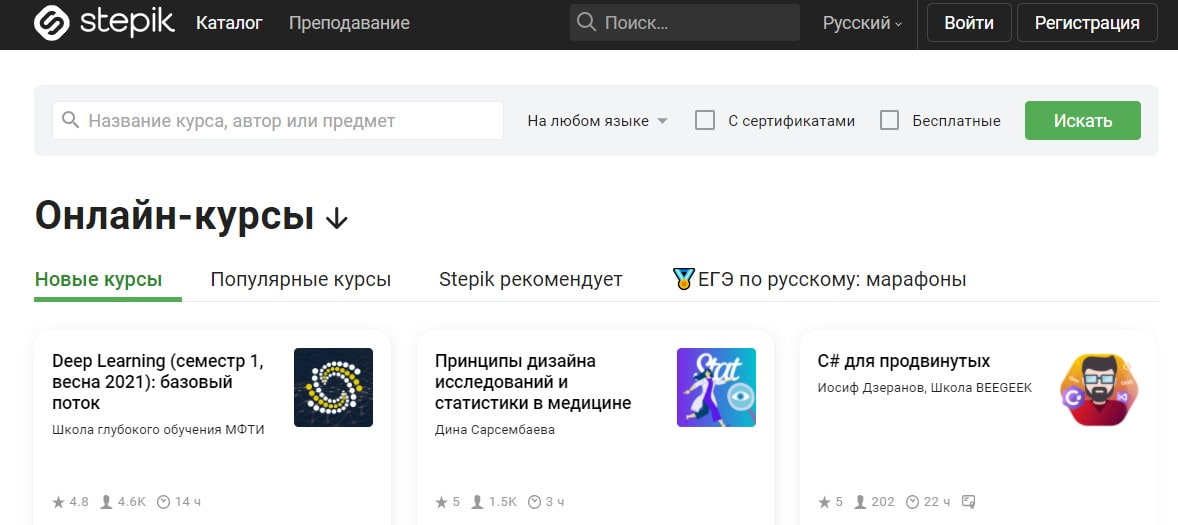
Task: Click the magnifier icon in the course search field
Action: click(x=71, y=120)
